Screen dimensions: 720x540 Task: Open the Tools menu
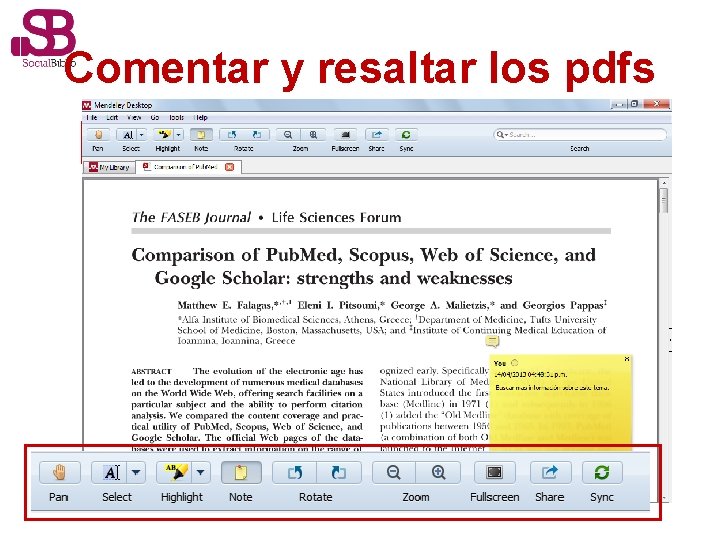point(176,118)
